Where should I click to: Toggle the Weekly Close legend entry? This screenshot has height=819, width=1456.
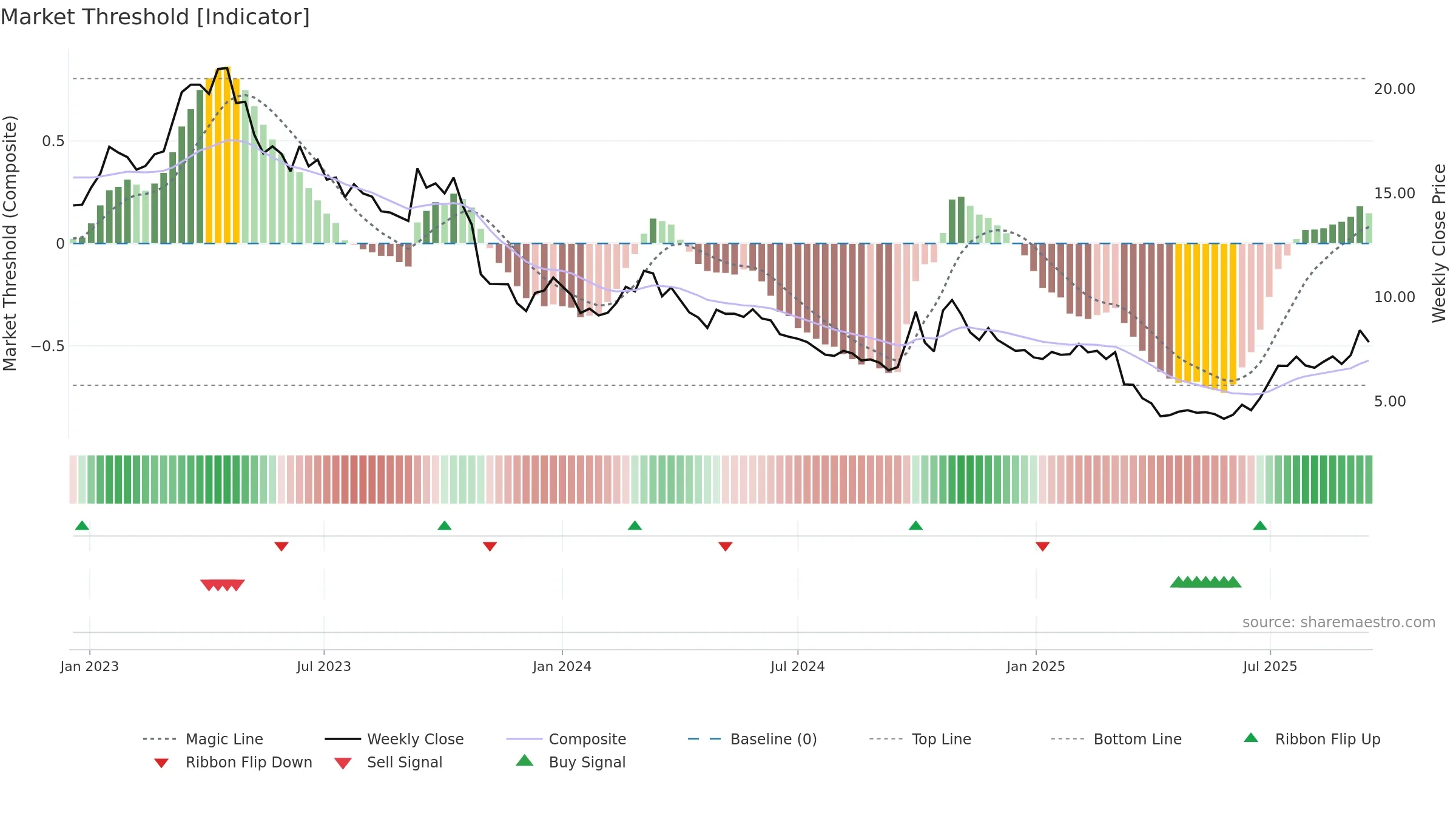[x=394, y=739]
